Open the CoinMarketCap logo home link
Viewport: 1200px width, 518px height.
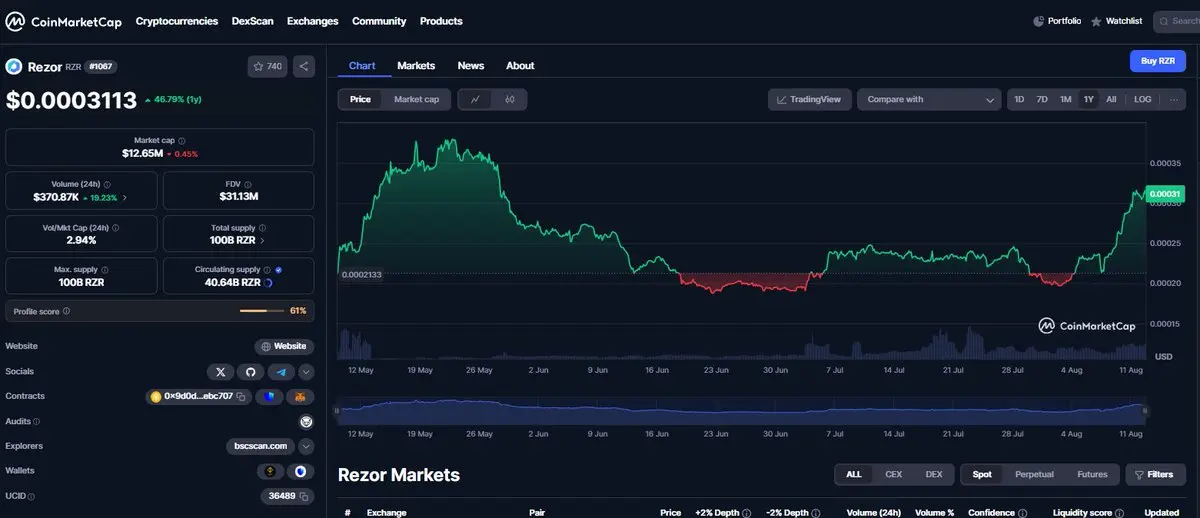pos(65,21)
